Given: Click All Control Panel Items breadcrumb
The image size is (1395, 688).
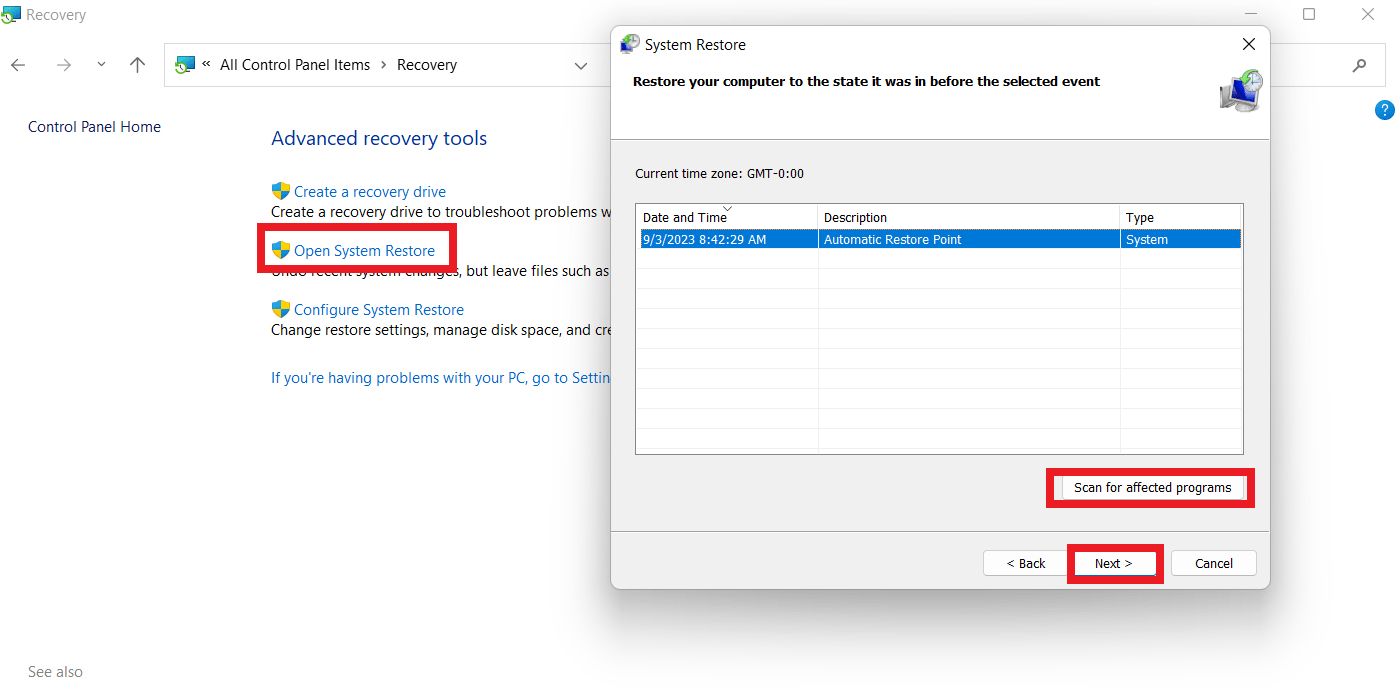Looking at the screenshot, I should (x=295, y=65).
